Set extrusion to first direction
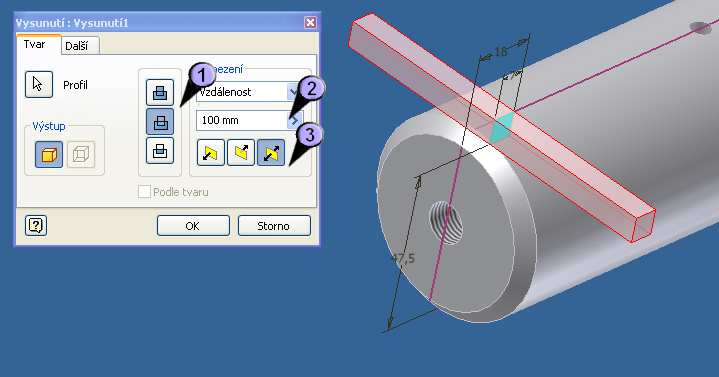The width and height of the screenshot is (719, 377). (x=211, y=153)
